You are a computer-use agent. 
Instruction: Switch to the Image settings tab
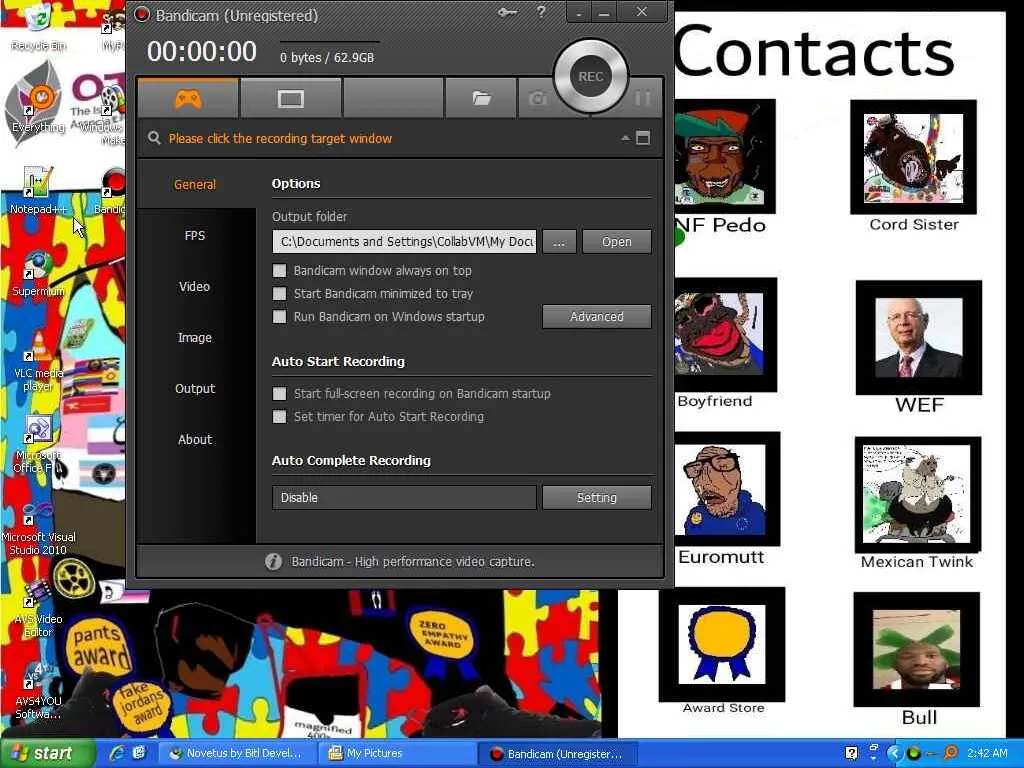coord(195,337)
